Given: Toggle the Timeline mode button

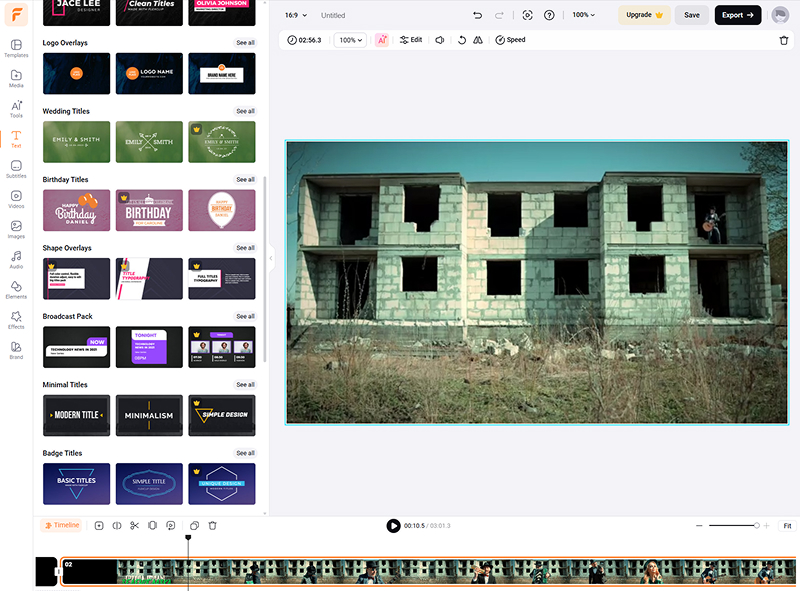Looking at the screenshot, I should click(61, 526).
